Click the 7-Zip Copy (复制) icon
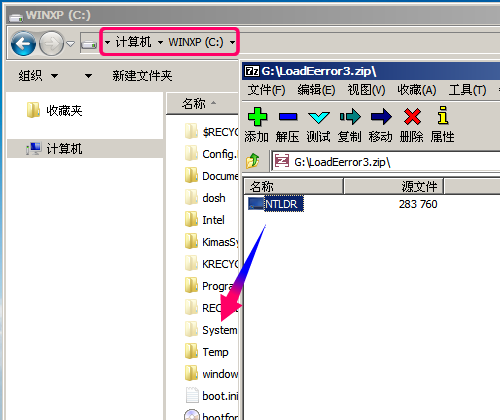This screenshot has width=500, height=420. 350,117
